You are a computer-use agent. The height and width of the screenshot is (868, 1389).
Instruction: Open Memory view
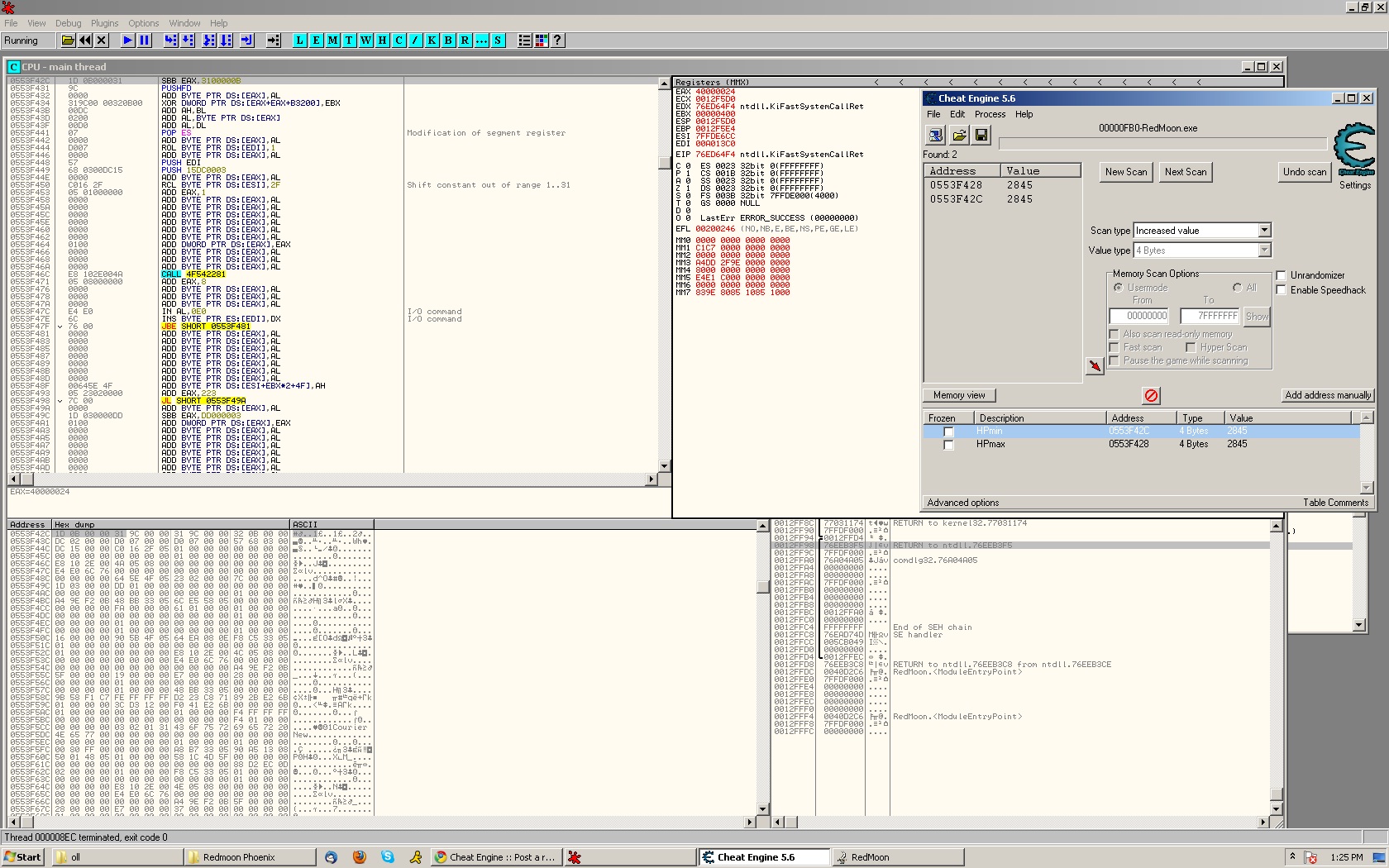959,395
